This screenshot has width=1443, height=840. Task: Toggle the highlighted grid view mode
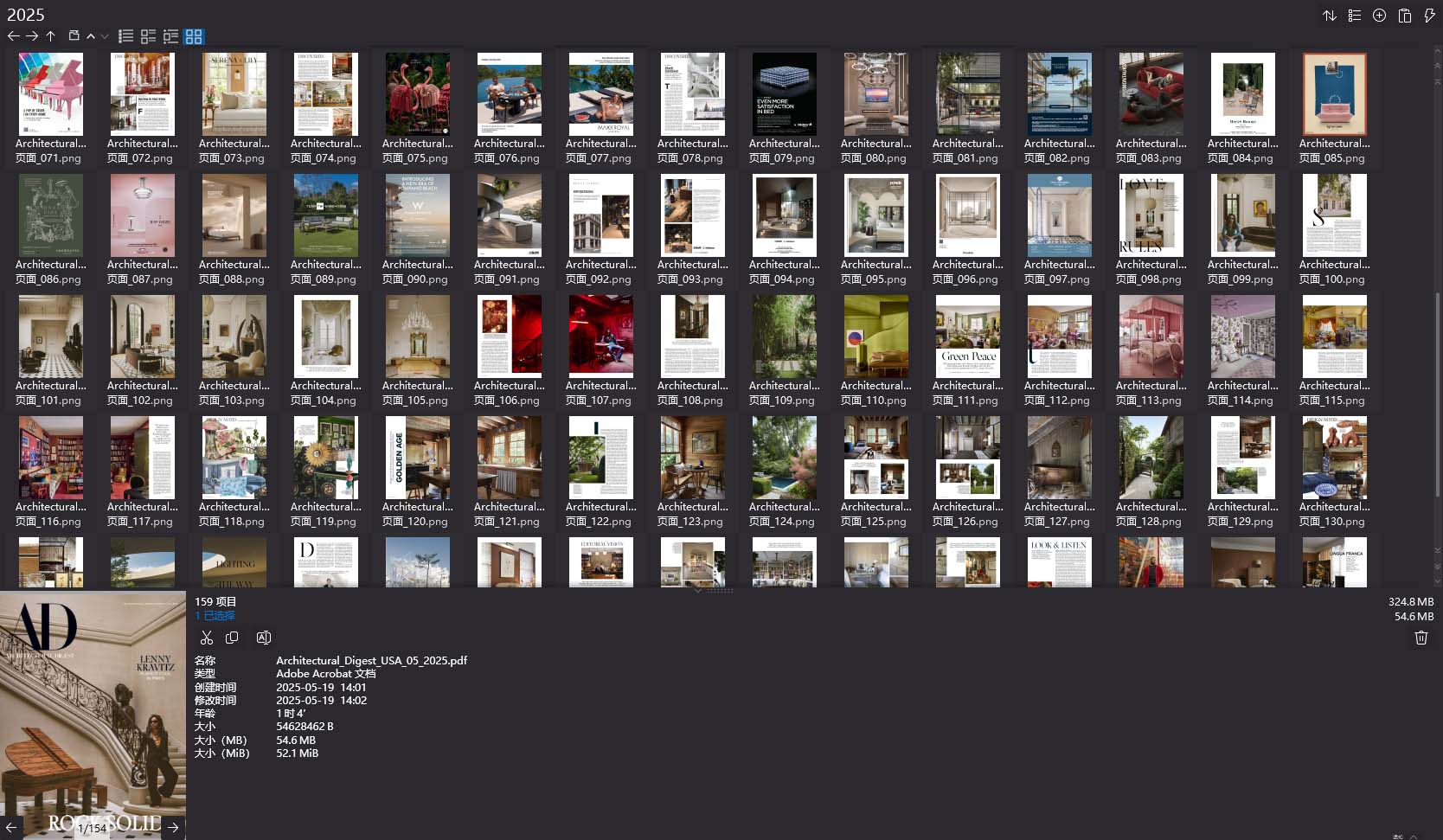tap(194, 36)
